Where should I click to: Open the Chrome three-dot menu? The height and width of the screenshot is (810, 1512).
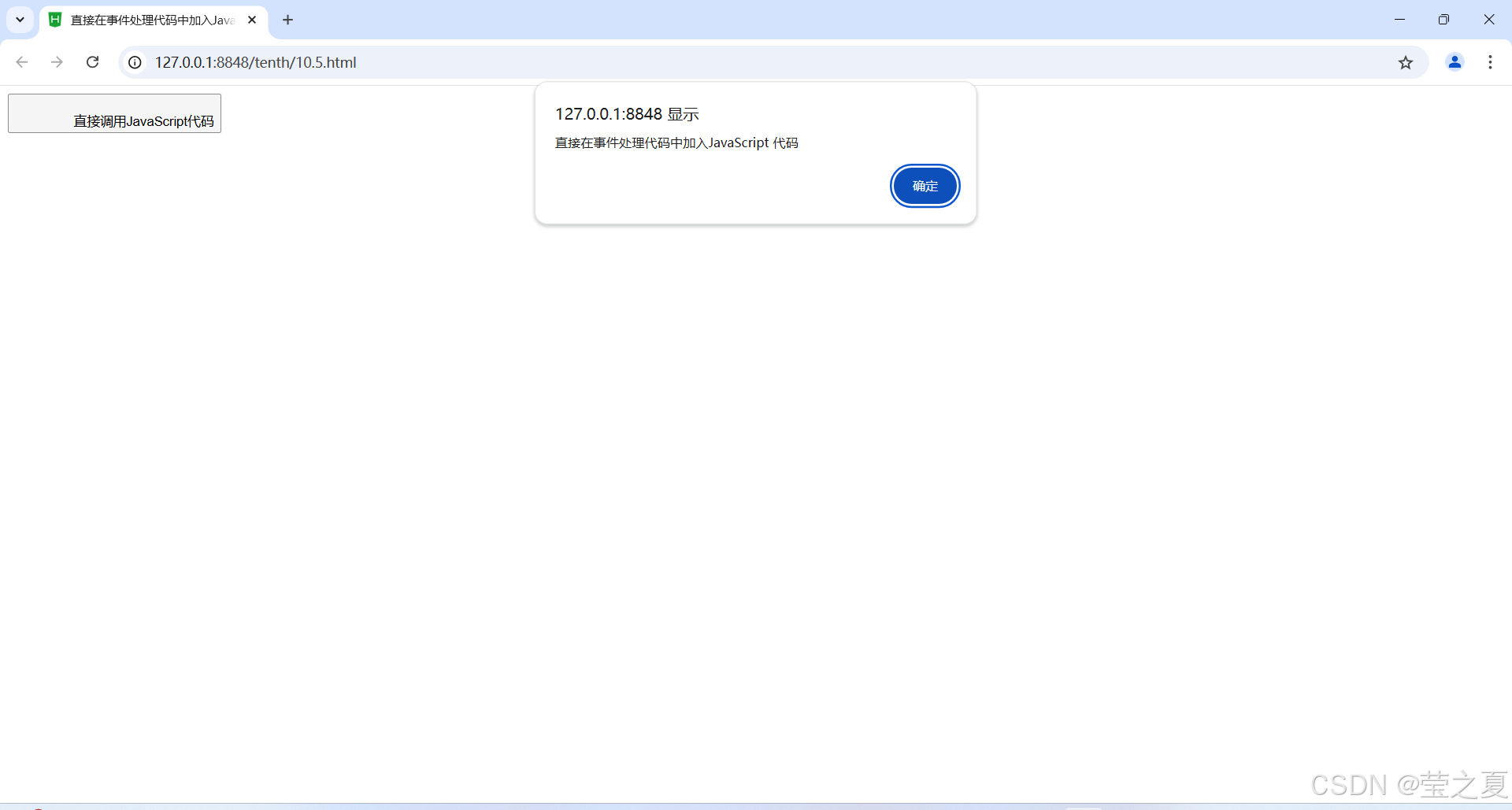(1490, 62)
